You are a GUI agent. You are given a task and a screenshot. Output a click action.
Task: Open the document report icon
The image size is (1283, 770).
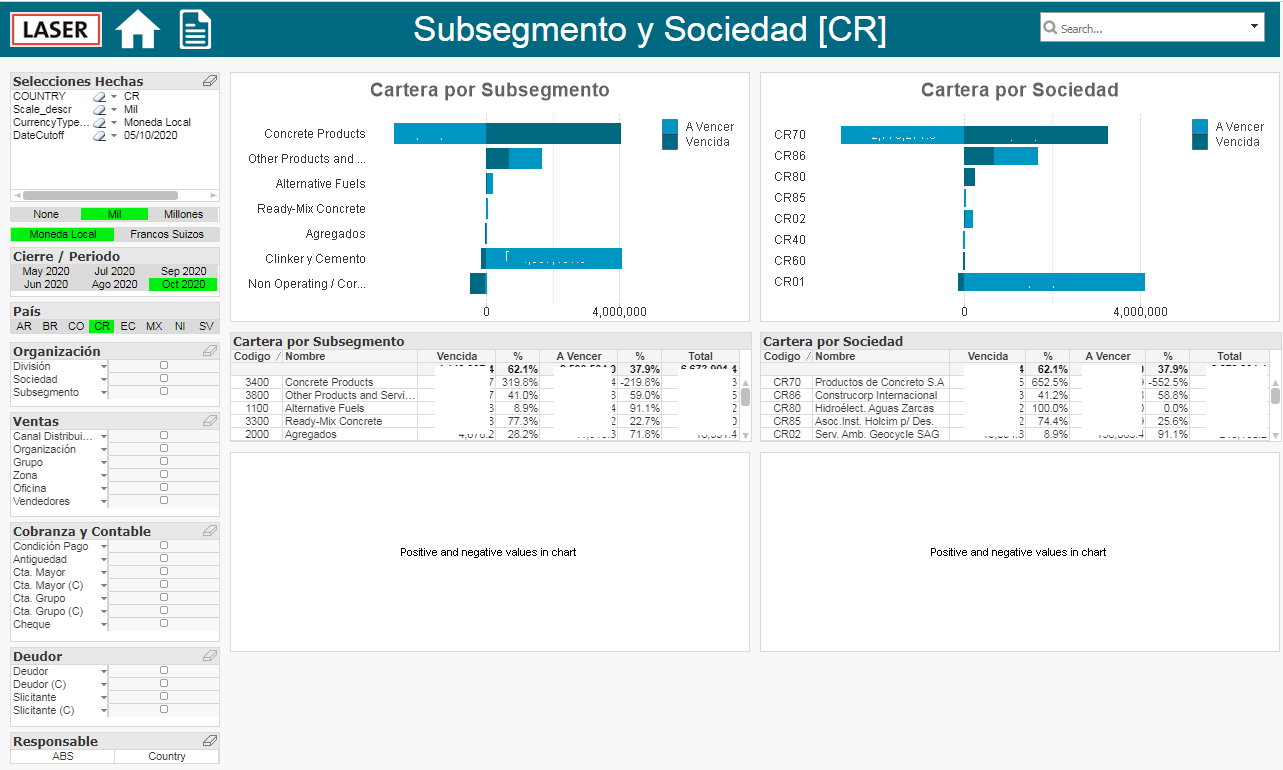[x=195, y=28]
